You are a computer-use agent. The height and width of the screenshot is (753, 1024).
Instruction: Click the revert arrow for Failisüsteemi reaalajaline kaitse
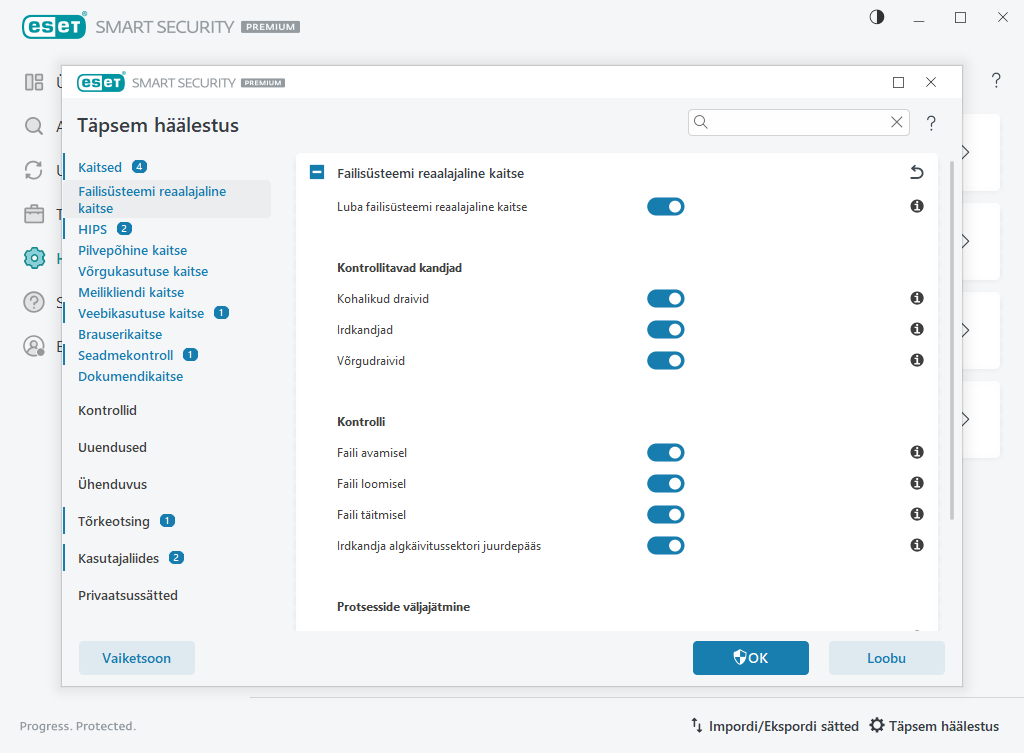pos(916,173)
